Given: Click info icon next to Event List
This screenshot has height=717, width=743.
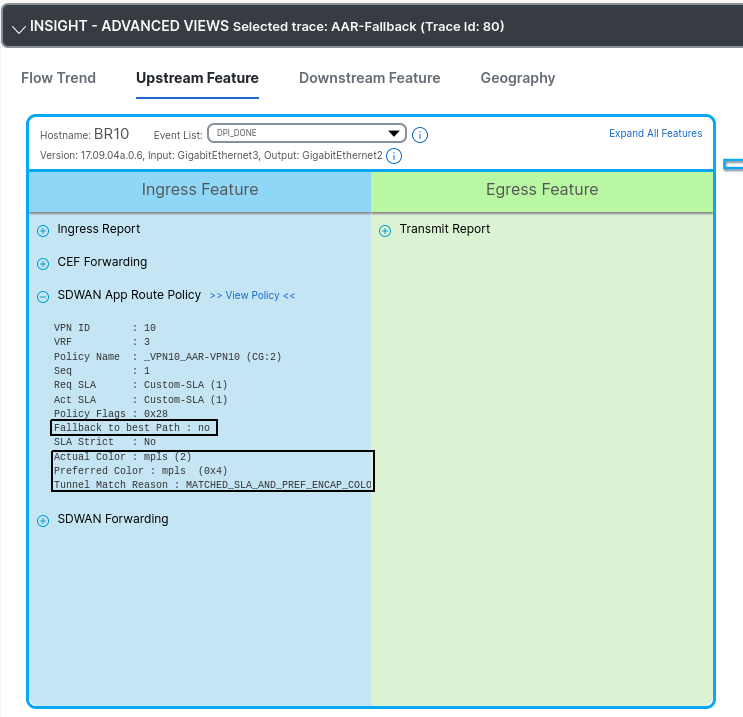Looking at the screenshot, I should point(420,135).
